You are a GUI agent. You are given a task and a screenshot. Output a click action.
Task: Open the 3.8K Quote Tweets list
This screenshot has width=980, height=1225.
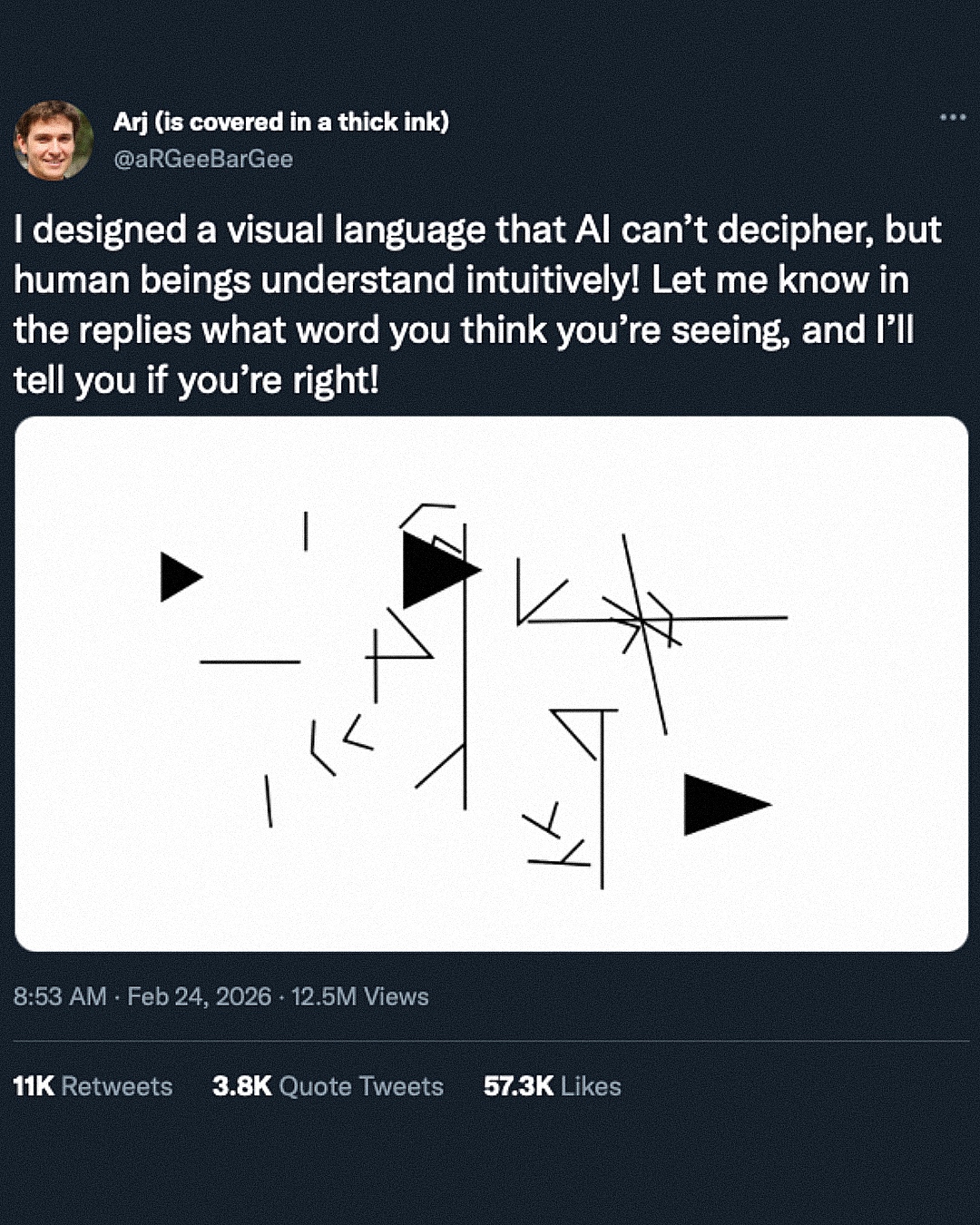point(328,1086)
